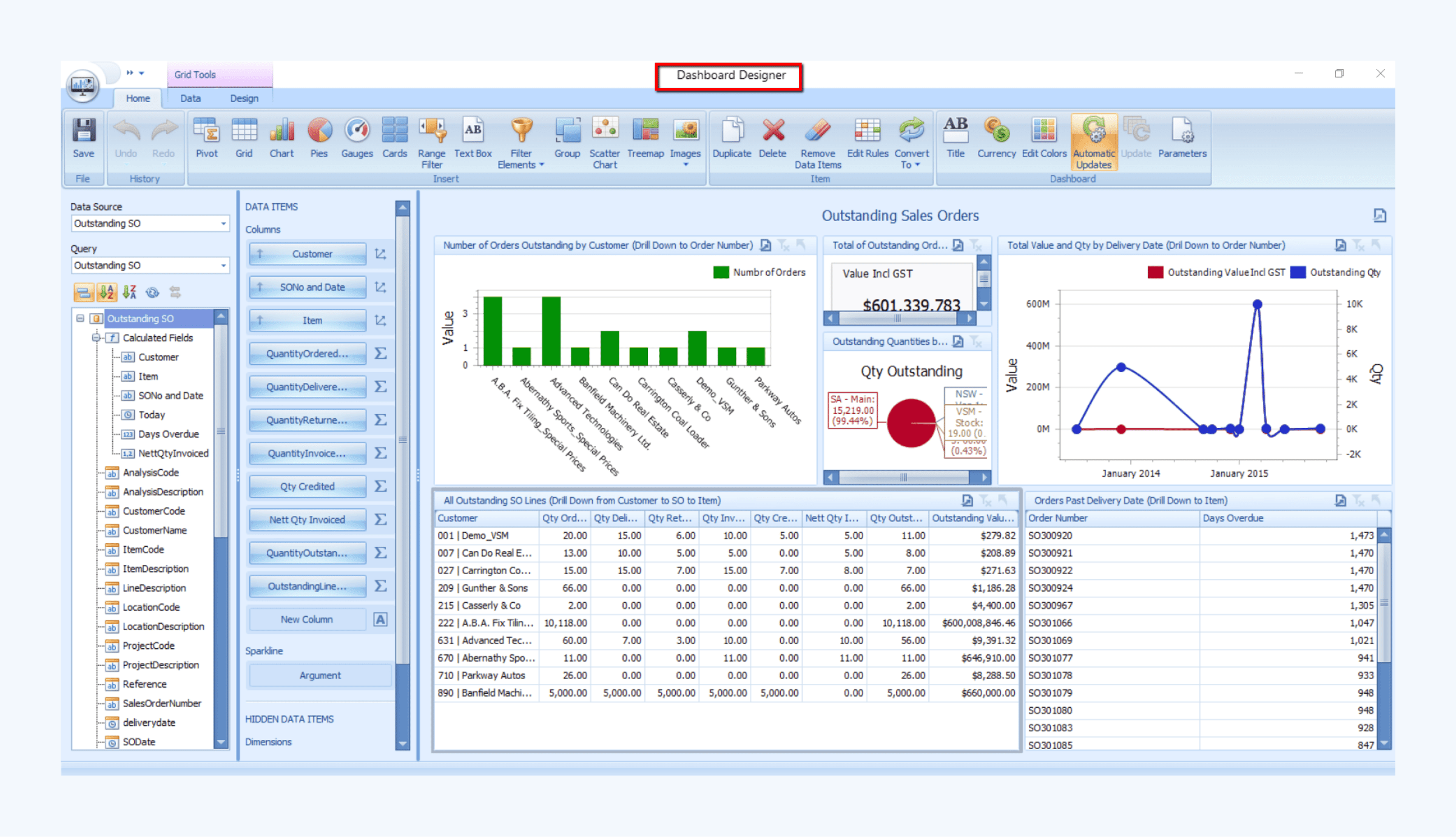Toggle Automatic Updates
This screenshot has height=837, width=1456.
coord(1094,143)
